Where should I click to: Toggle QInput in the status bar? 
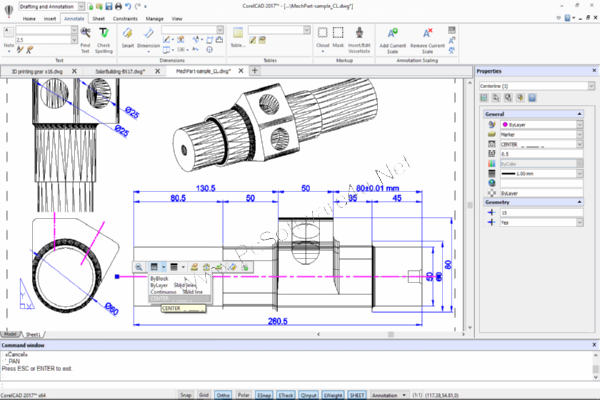click(308, 395)
